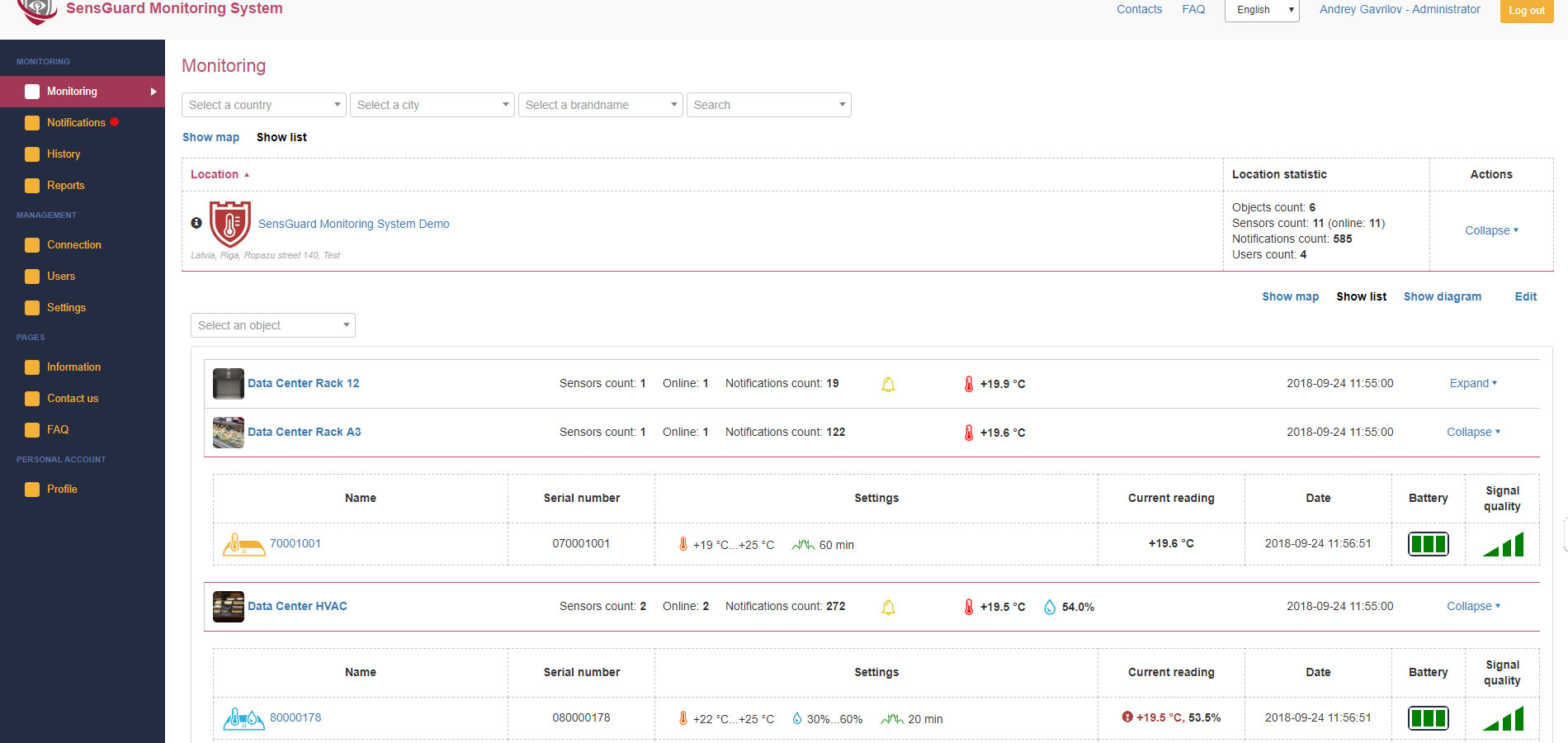Click the blue sensor icon for 80000178
Image resolution: width=1568 pixels, height=743 pixels.
pyautogui.click(x=243, y=718)
